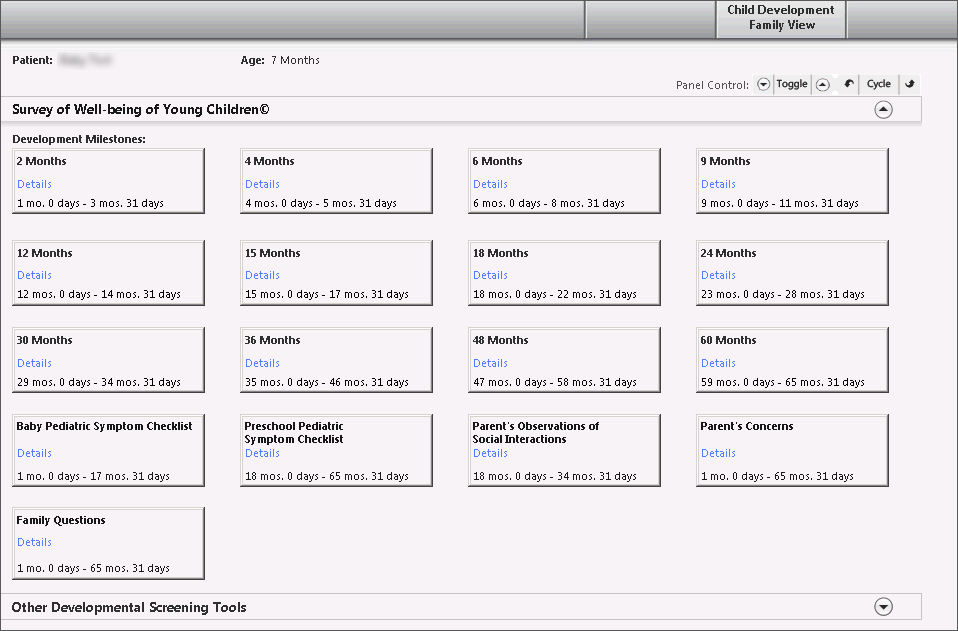Click the 'Family Questions' card title
Screen dimensions: 958x631
point(61,520)
